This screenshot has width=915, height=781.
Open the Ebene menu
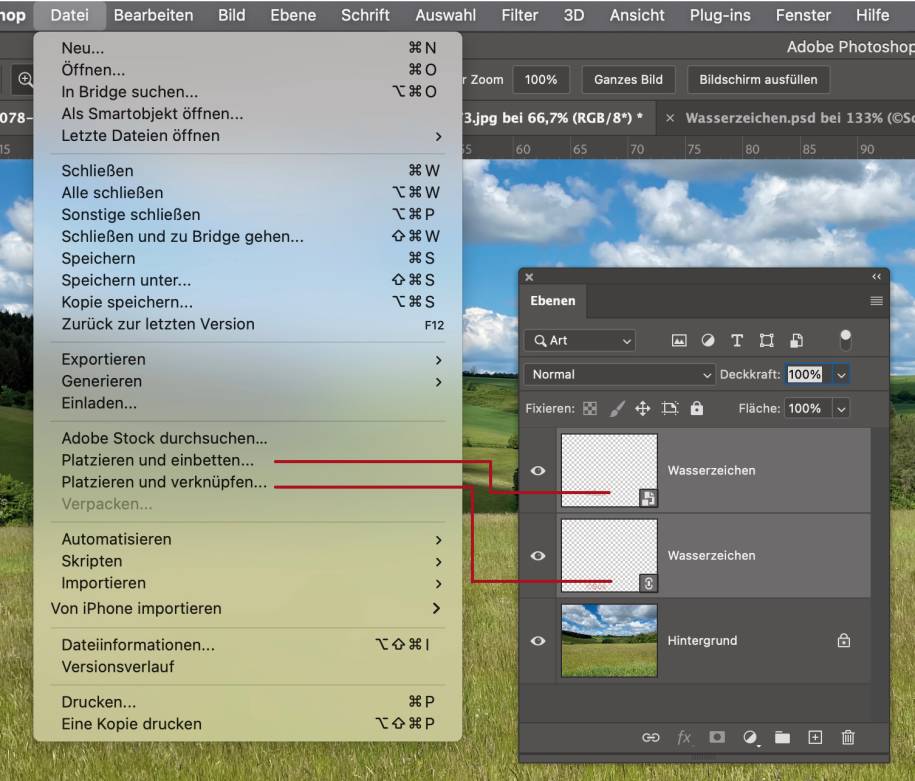coord(293,15)
